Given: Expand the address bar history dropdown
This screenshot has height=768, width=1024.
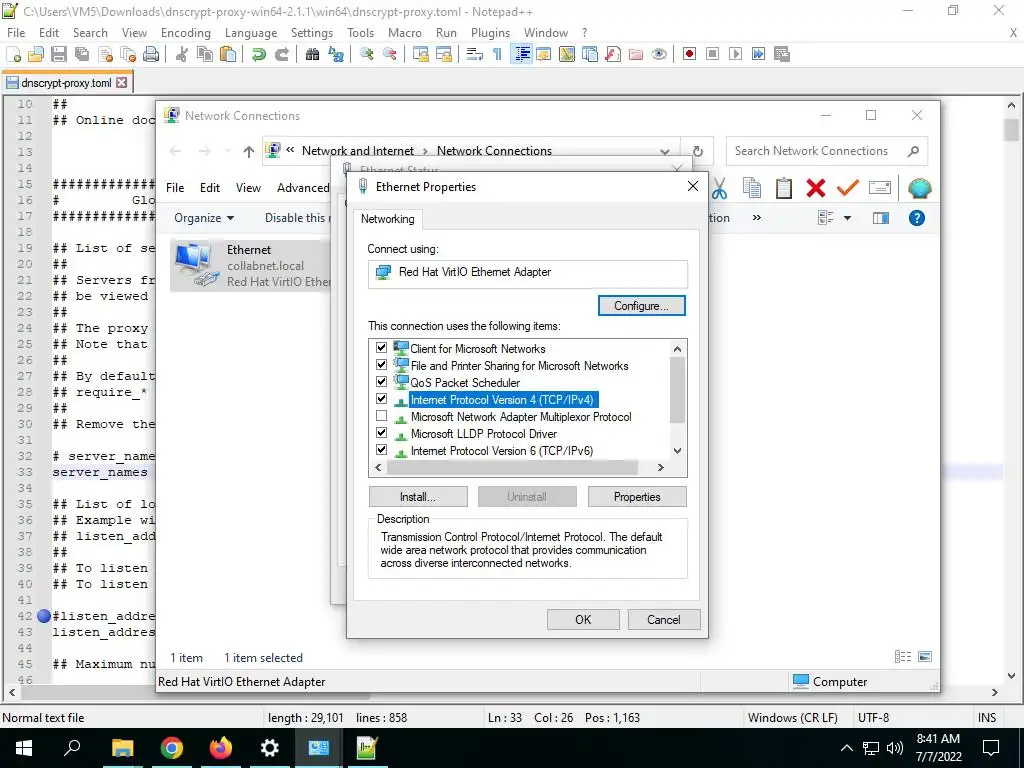Looking at the screenshot, I should pyautogui.click(x=665, y=151).
